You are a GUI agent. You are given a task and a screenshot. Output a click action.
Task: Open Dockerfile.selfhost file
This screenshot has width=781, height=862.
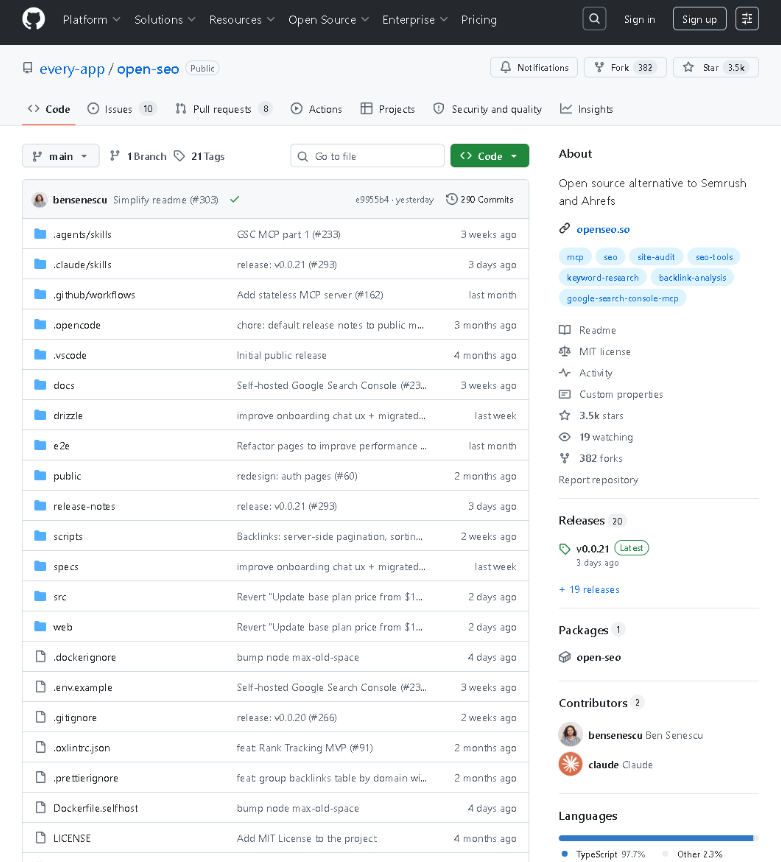pos(95,808)
